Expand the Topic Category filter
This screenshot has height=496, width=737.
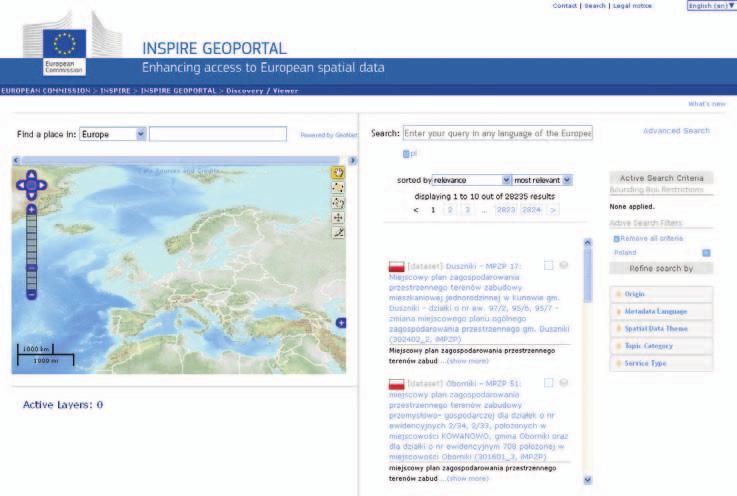click(661, 346)
